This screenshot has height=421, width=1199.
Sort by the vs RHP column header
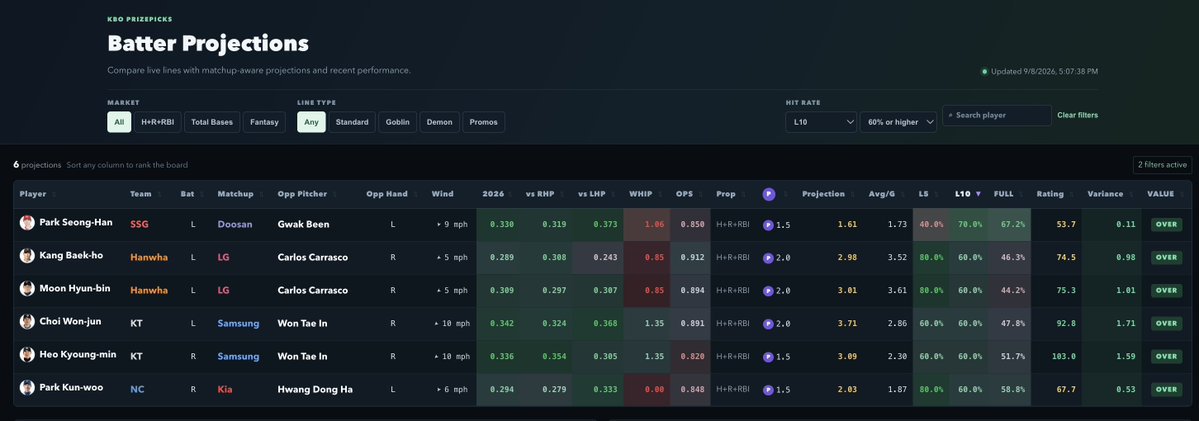pyautogui.click(x=543, y=194)
